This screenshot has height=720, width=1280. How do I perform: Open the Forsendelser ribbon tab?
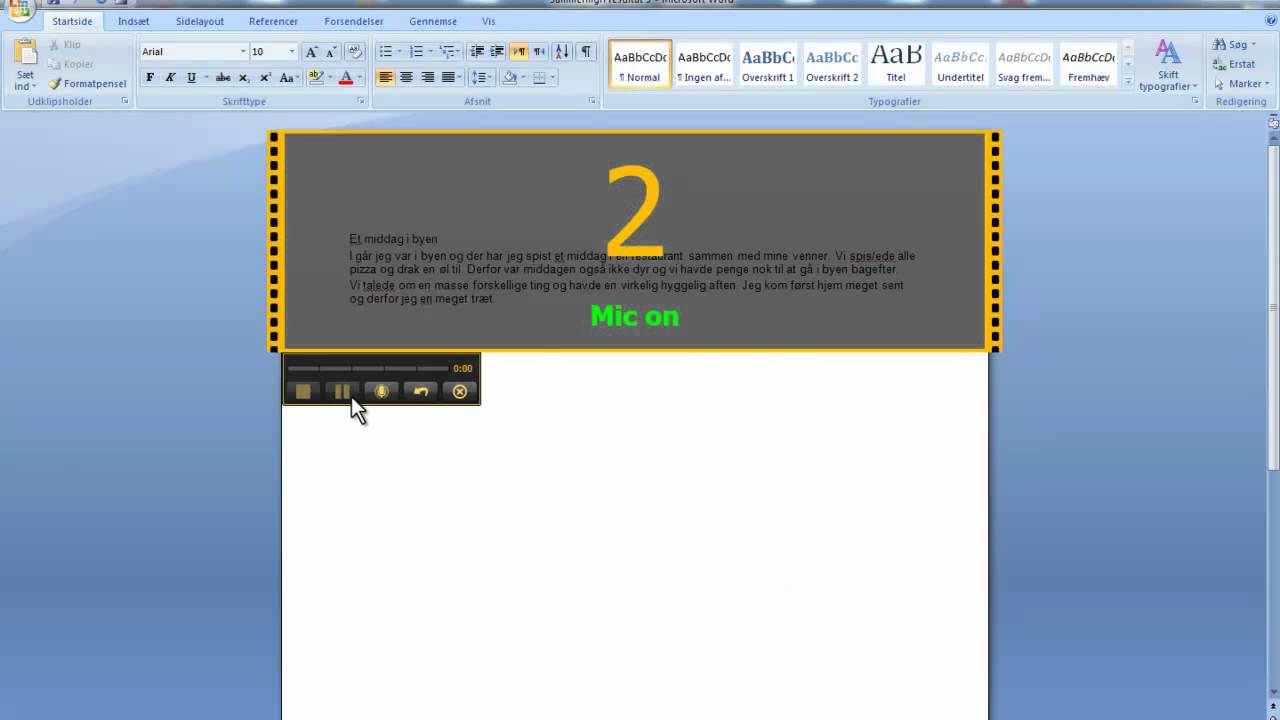point(354,21)
